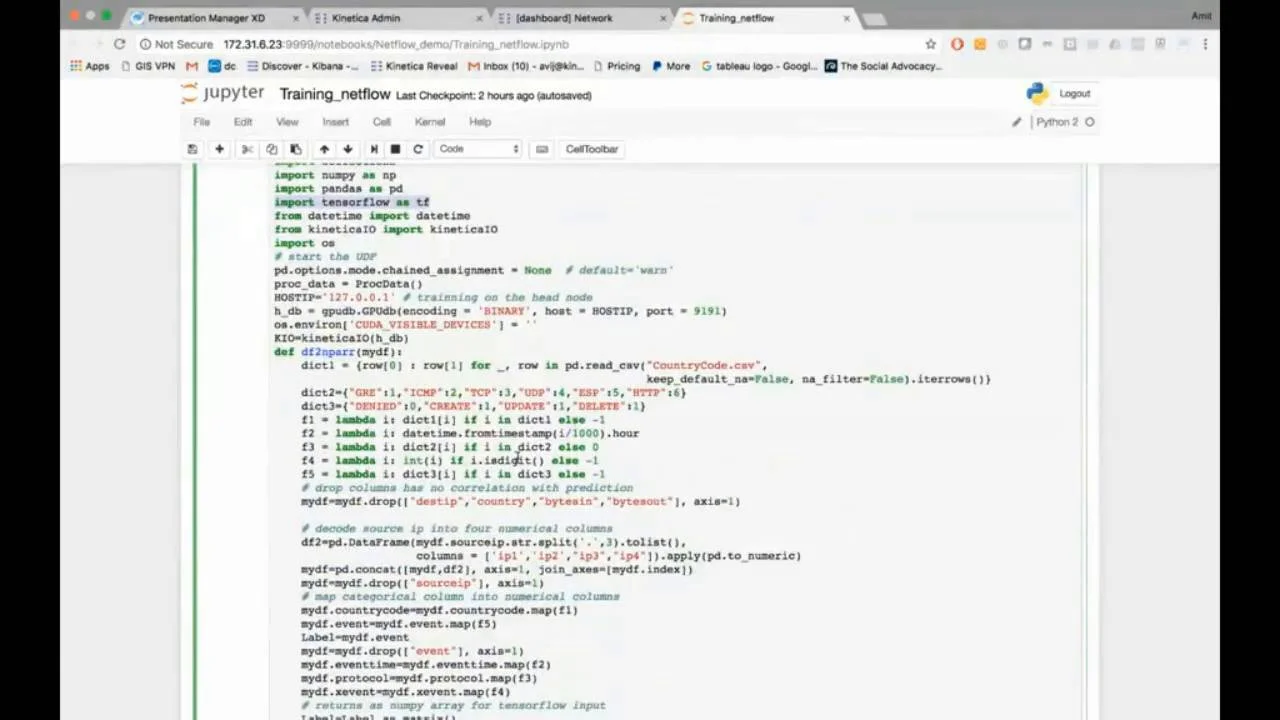1280x720 pixels.
Task: Open the GIS VPN bookmark
Action: coord(147,66)
